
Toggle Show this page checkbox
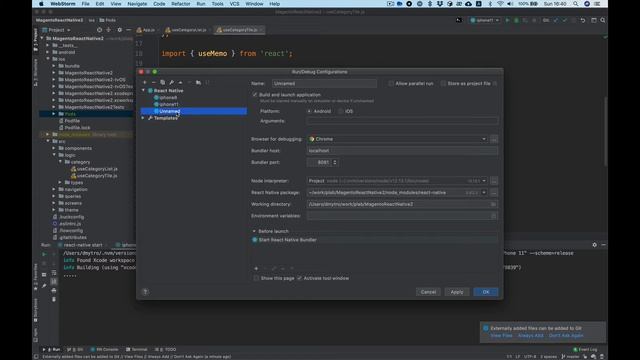coord(256,278)
